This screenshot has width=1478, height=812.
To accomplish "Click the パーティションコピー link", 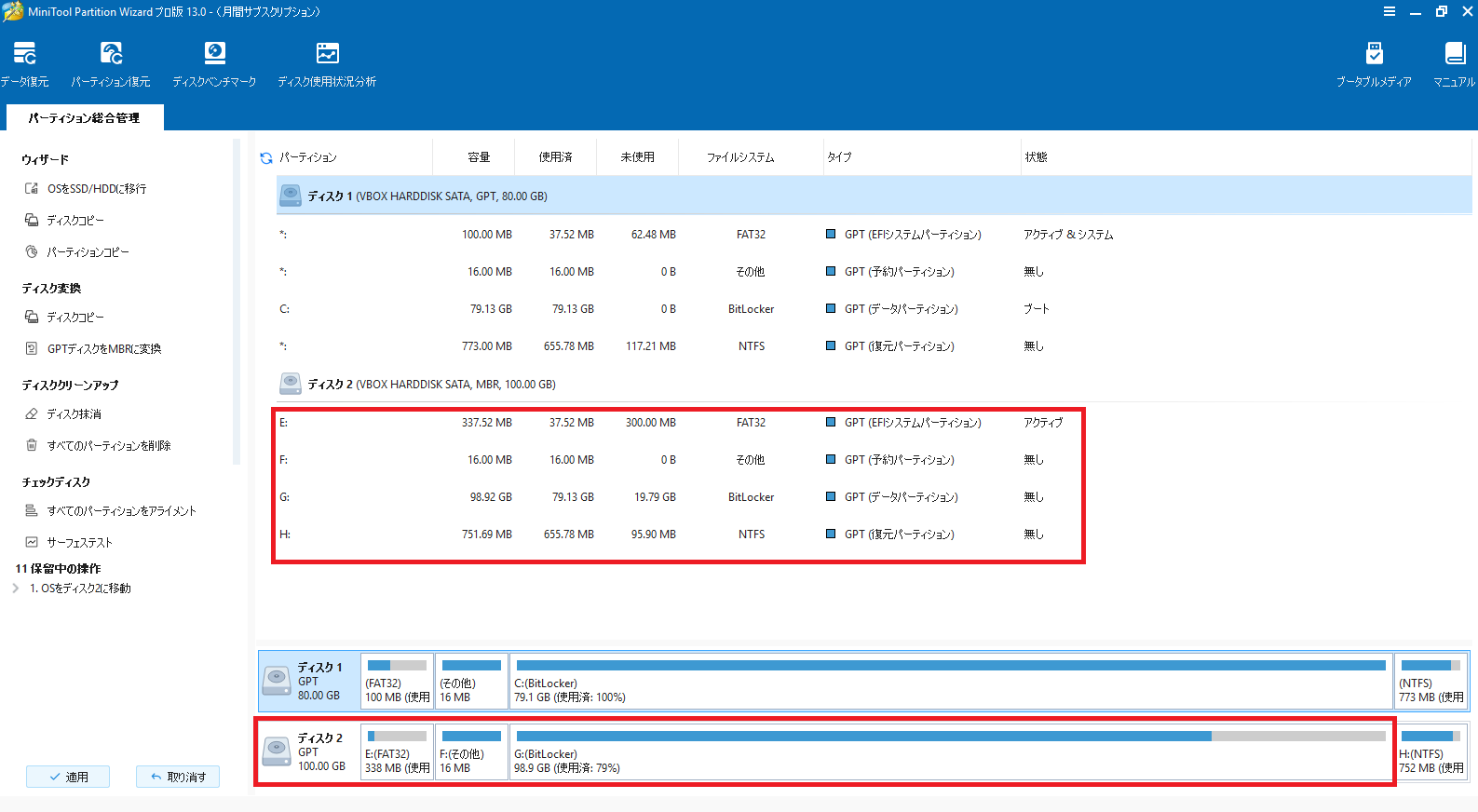I will click(88, 251).
